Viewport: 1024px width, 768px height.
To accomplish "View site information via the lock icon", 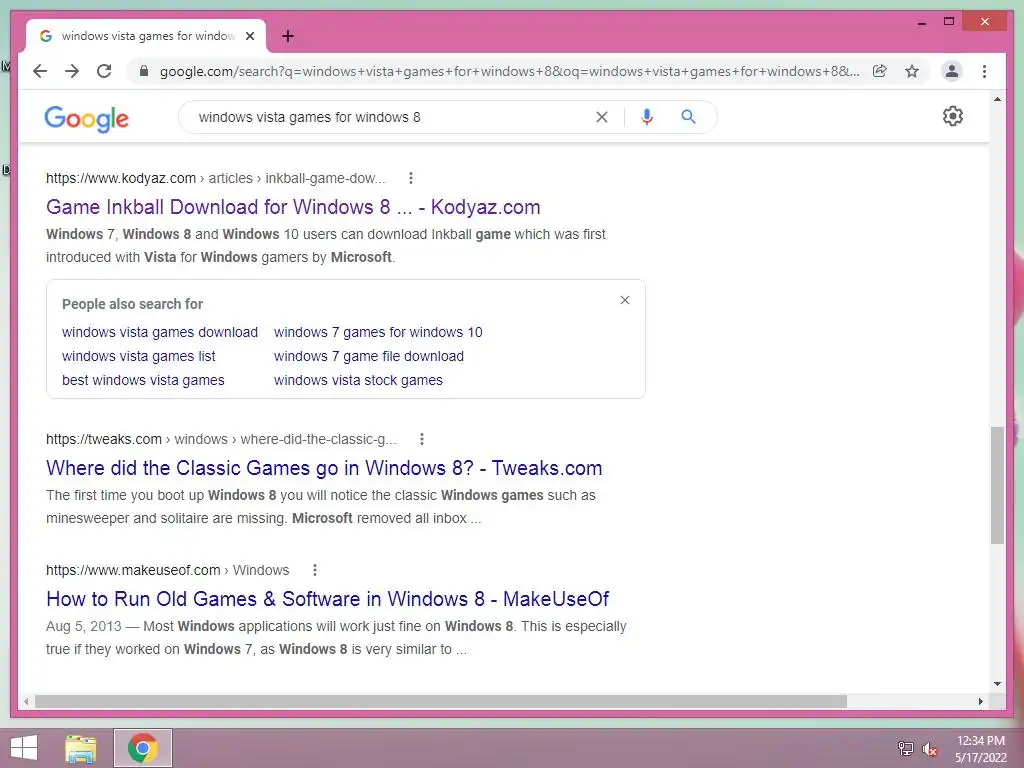I will [144, 71].
